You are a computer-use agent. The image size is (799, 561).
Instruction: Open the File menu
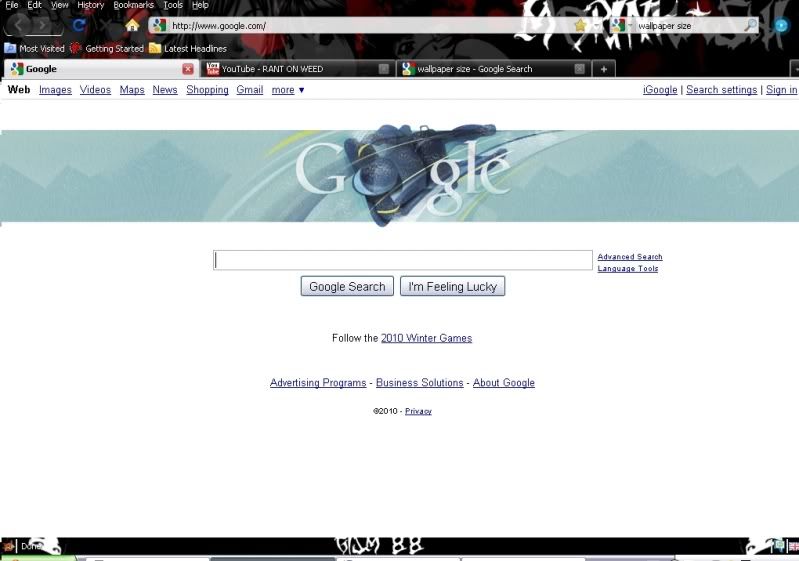12,5
